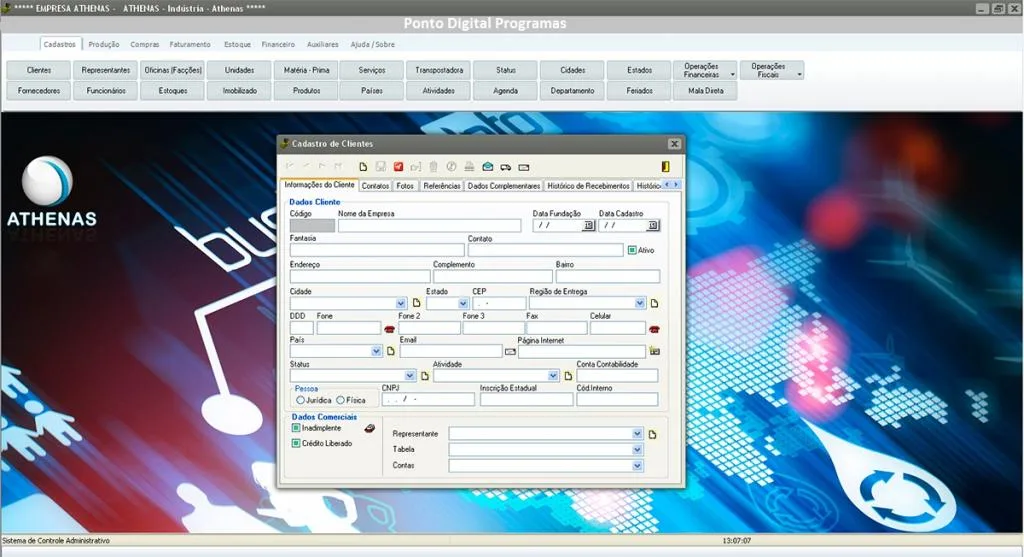
Task: Click the red cancel icon in client toolbar
Action: click(398, 167)
